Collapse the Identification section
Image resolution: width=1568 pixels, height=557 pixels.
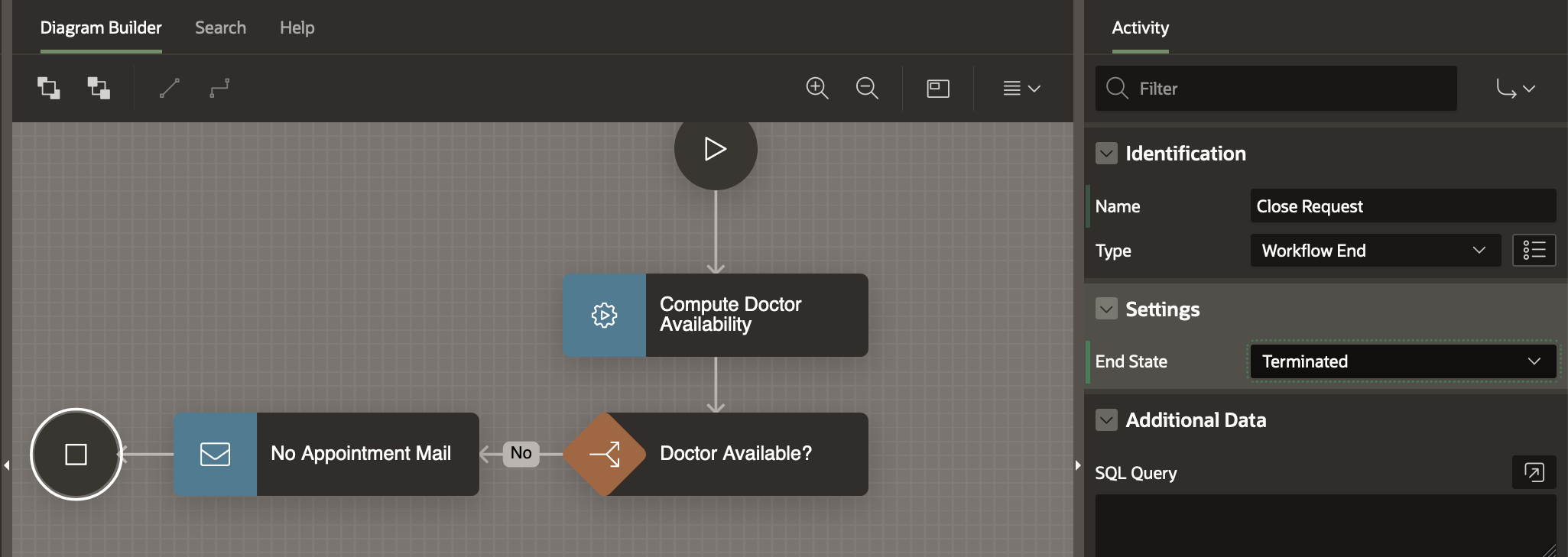click(x=1106, y=154)
